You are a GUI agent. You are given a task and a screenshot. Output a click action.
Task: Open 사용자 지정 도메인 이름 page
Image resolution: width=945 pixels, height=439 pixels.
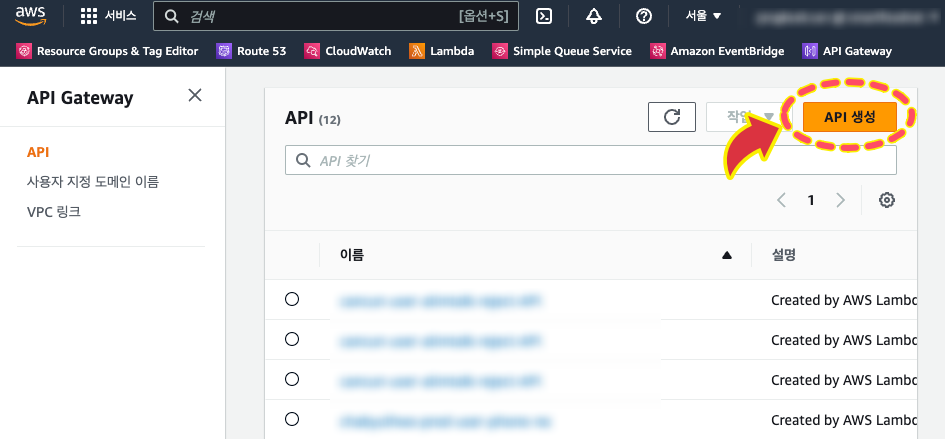93,182
